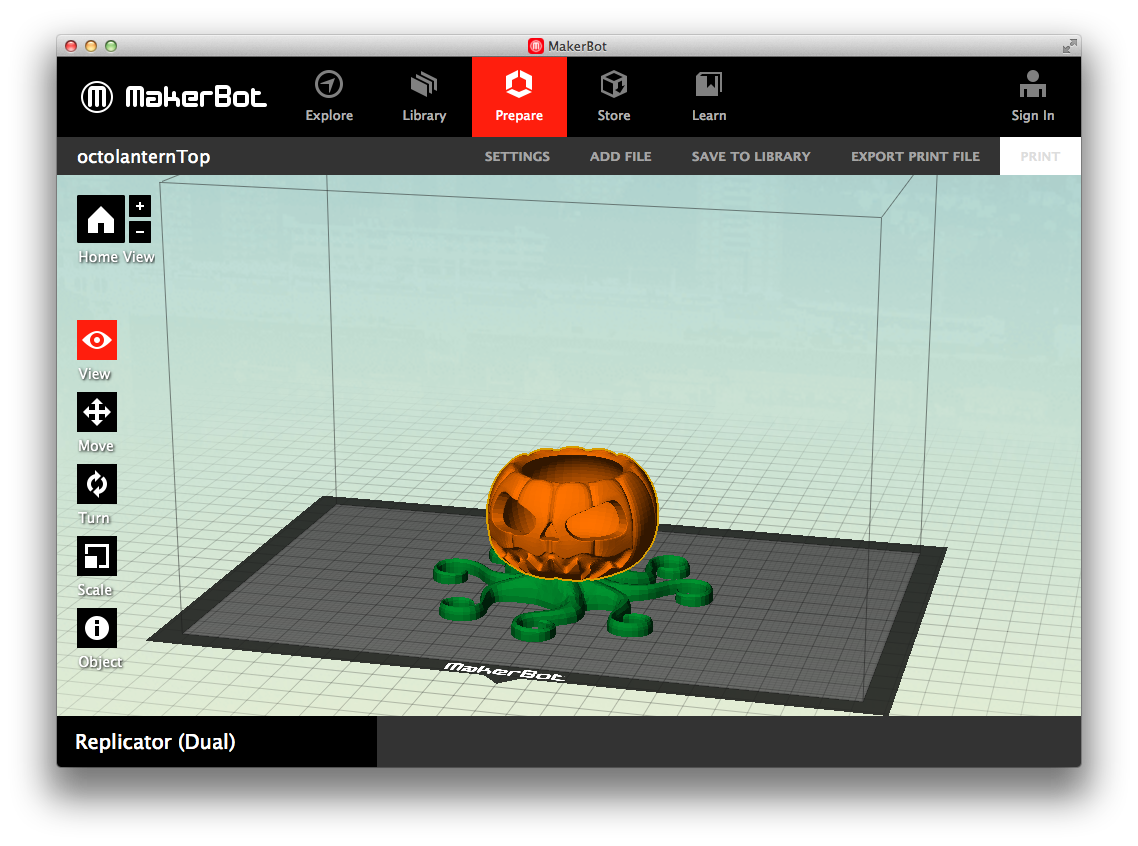Screen dimensions: 1138x846
Task: Select the Scale tool
Action: pos(97,556)
